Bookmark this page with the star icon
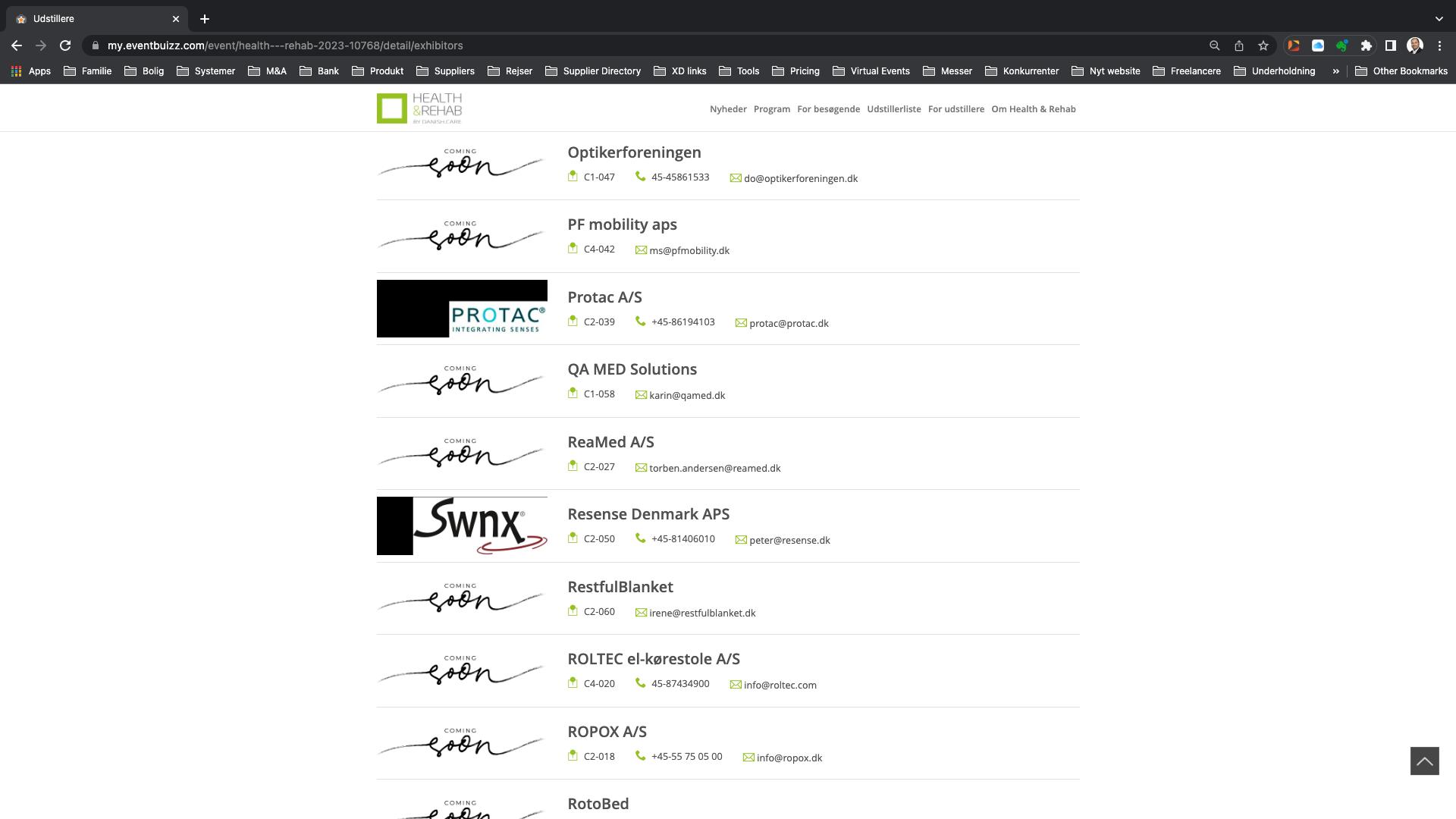Screen dimensions: 1456x819 tap(1263, 45)
